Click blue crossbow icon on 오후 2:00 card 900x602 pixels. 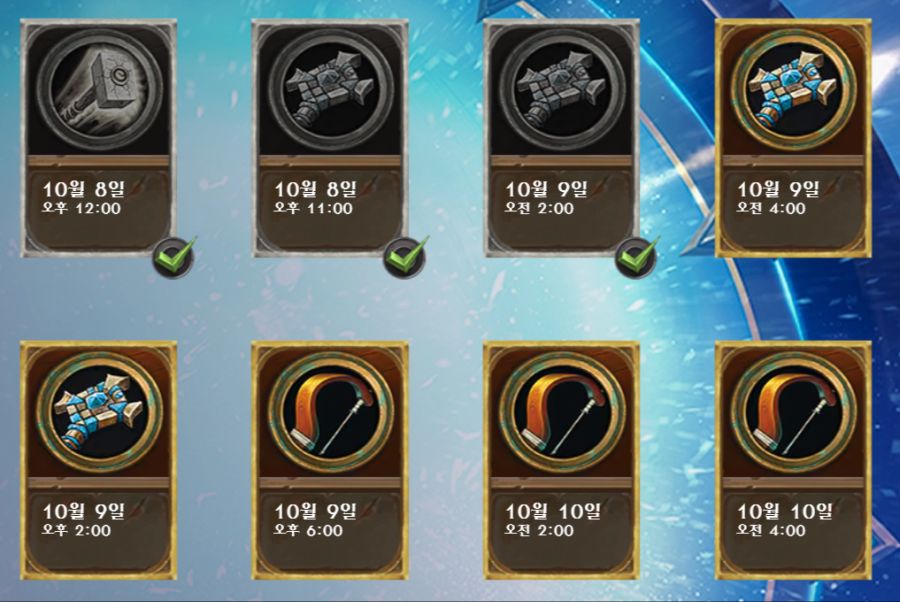coord(99,411)
